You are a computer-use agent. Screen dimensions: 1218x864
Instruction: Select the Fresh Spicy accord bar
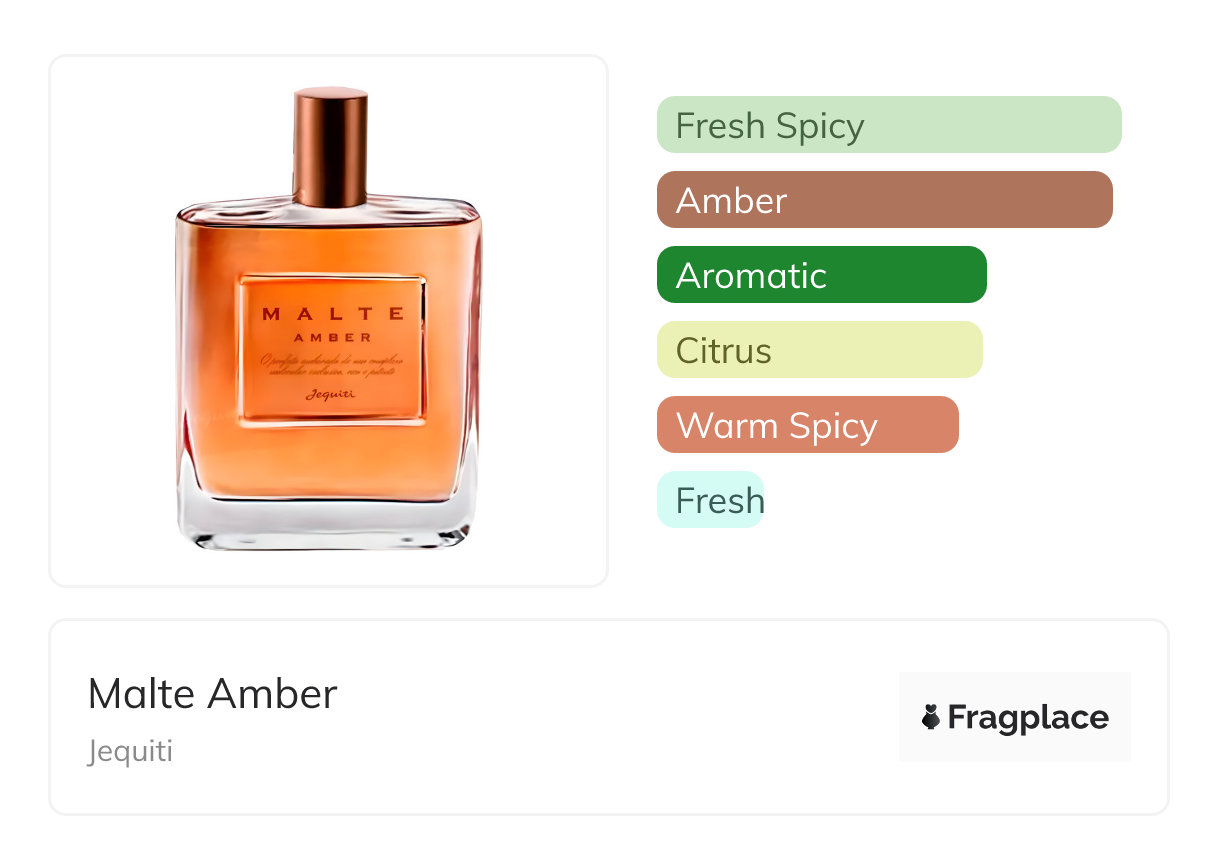[889, 125]
